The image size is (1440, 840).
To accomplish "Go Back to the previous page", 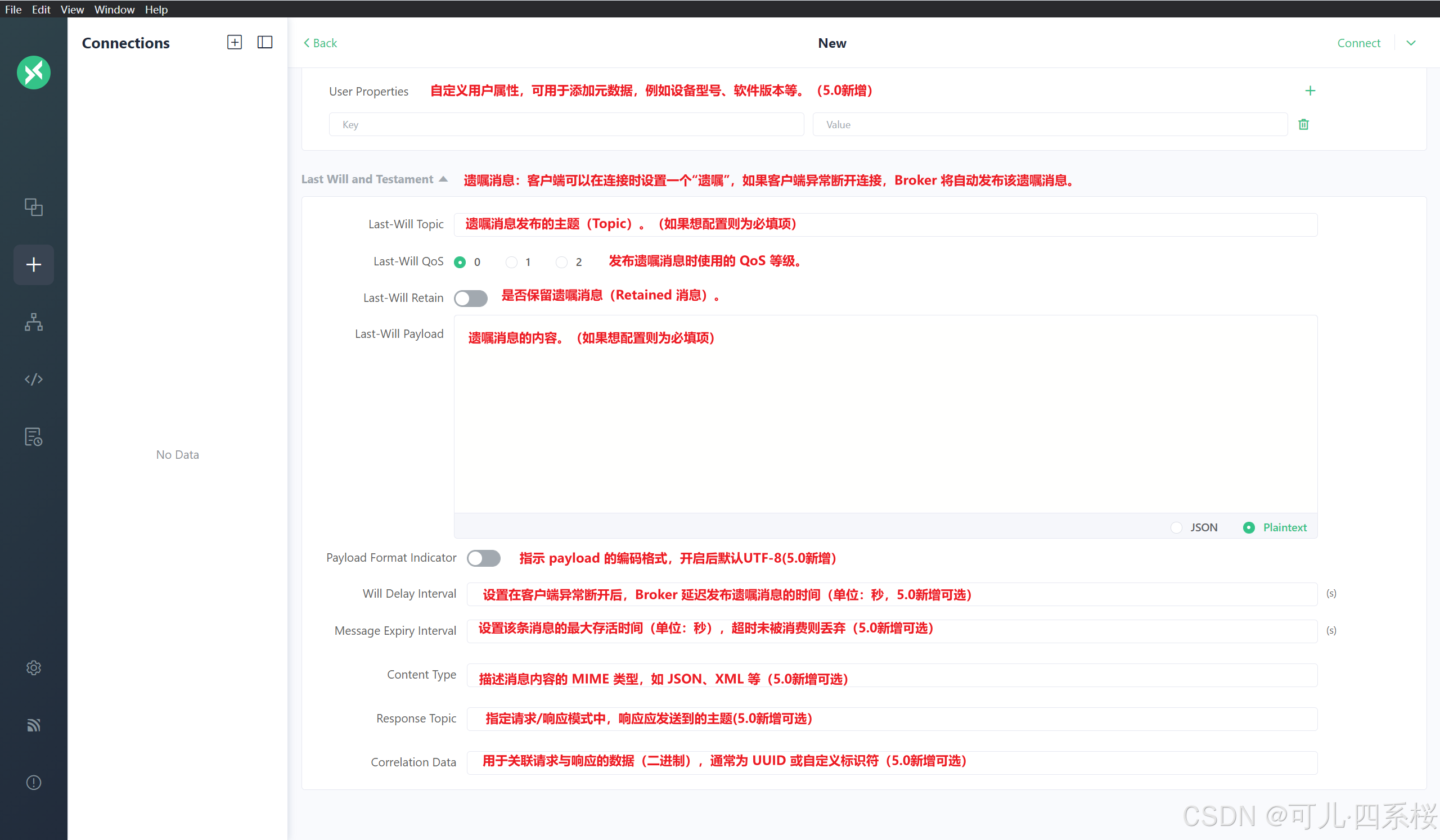I will pyautogui.click(x=320, y=43).
